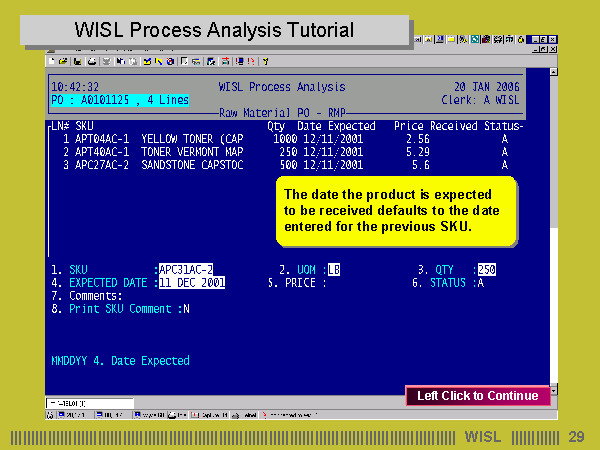Click the SKU input field showing APC31AC-2
Image resolution: width=600 pixels, height=450 pixels.
pyautogui.click(x=186, y=270)
